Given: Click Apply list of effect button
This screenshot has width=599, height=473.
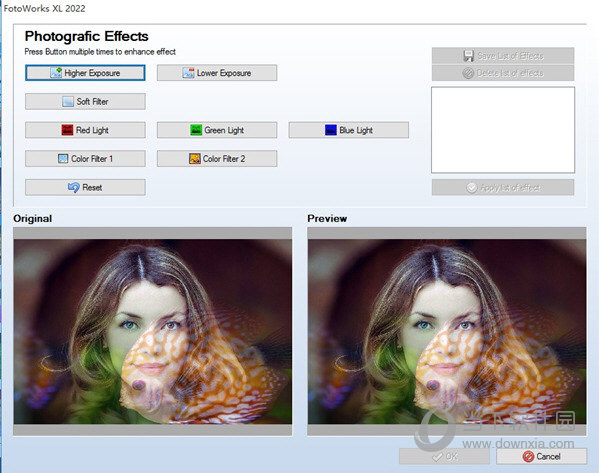Looking at the screenshot, I should [x=503, y=187].
